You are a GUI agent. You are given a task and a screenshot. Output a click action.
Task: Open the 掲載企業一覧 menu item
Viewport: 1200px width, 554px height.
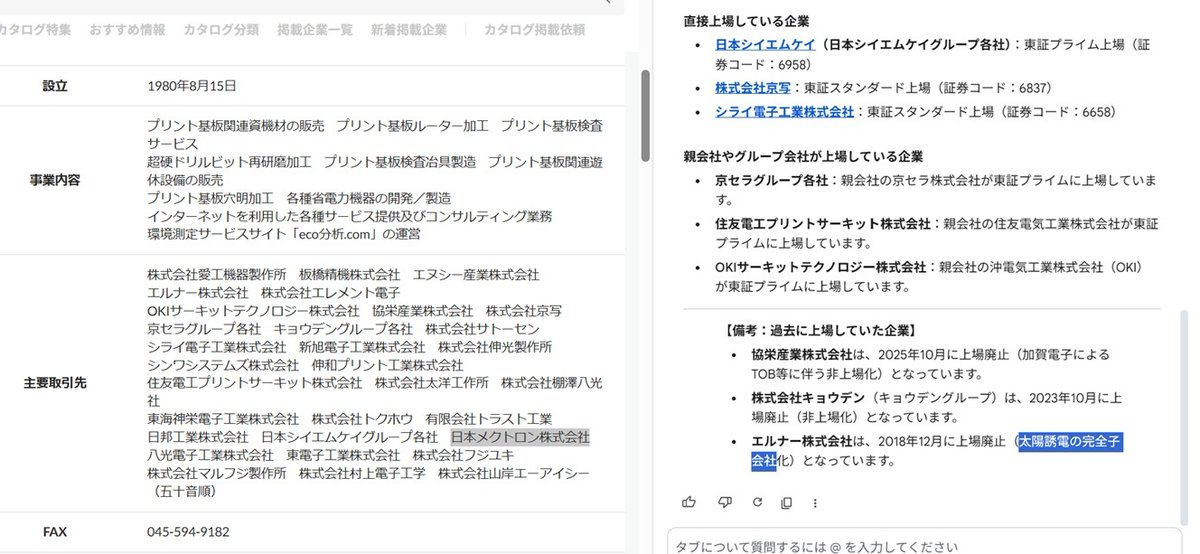coord(315,30)
